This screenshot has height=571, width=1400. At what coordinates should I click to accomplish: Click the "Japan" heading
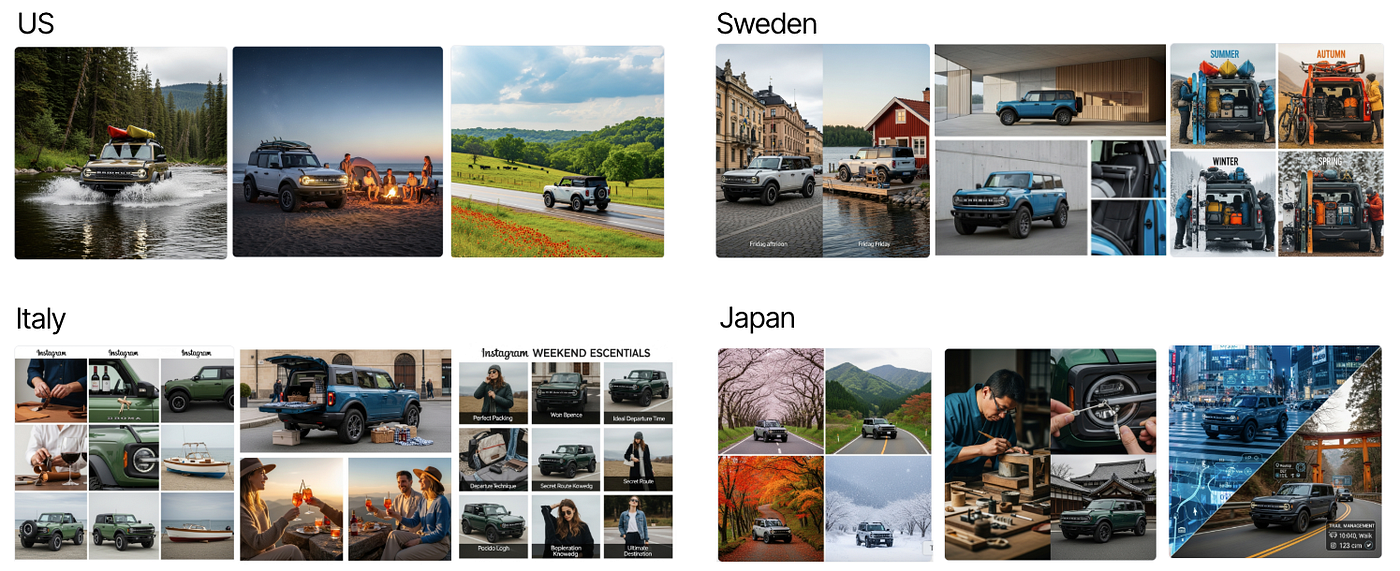point(758,318)
